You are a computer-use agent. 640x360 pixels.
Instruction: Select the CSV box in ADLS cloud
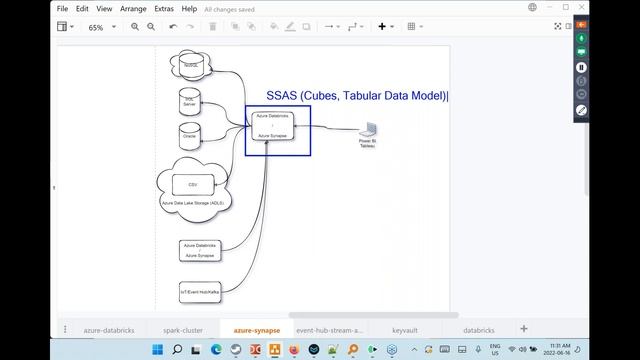pos(193,185)
